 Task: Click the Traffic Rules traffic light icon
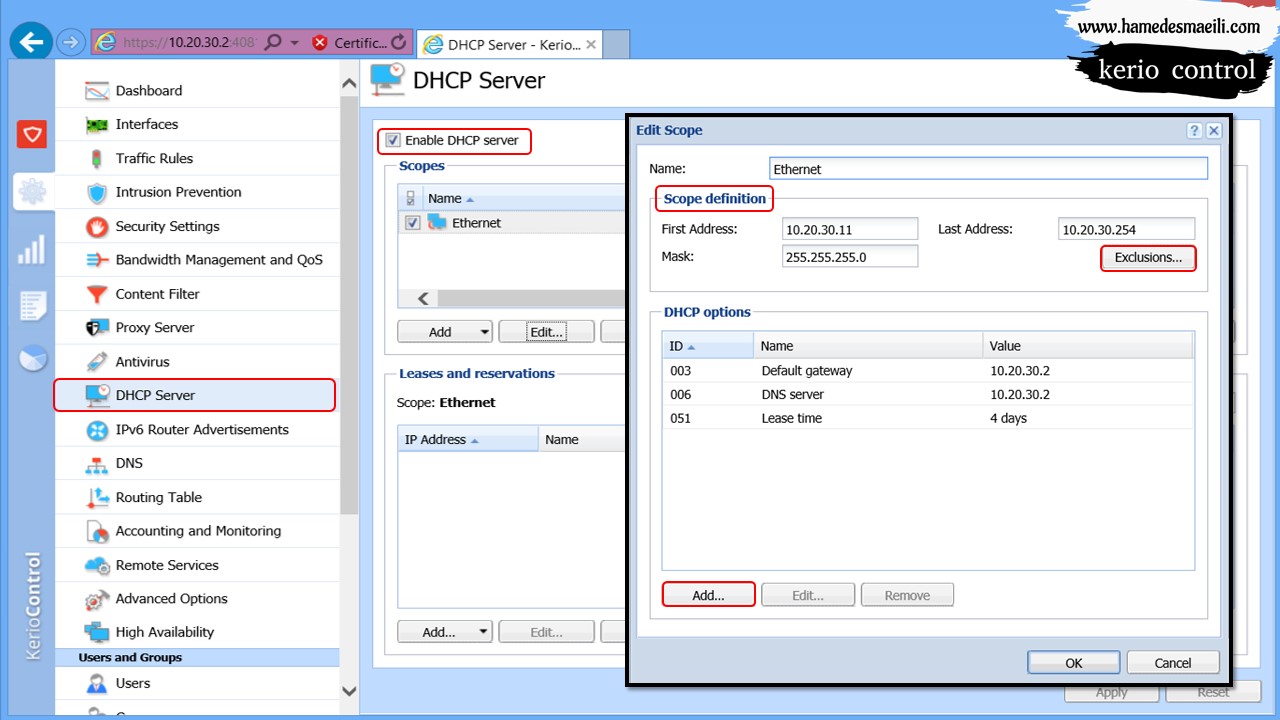click(97, 159)
